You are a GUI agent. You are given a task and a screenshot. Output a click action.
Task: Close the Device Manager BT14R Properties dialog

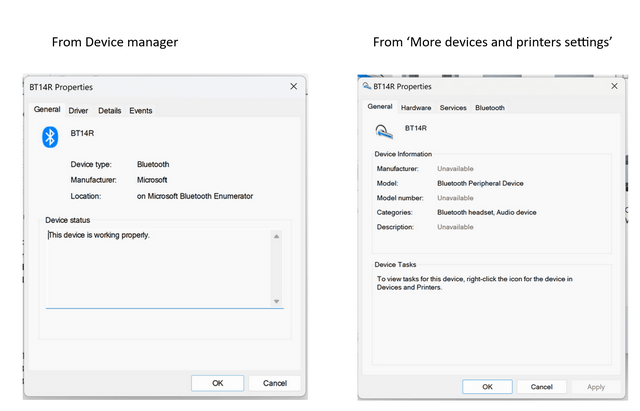tap(293, 87)
